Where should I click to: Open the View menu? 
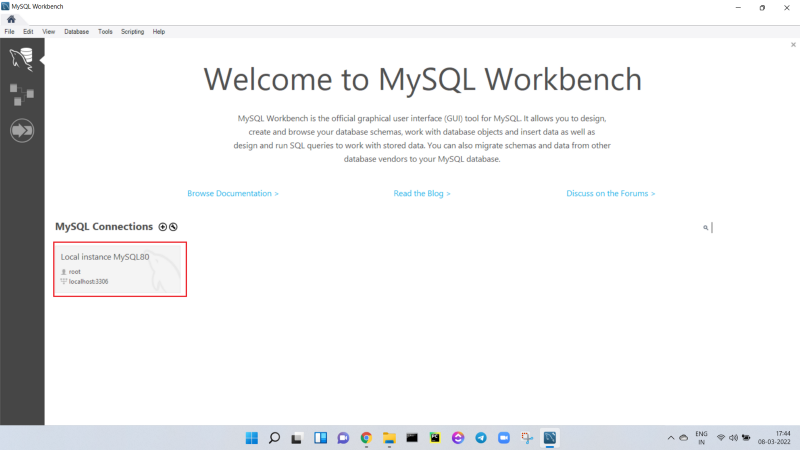[x=48, y=32]
